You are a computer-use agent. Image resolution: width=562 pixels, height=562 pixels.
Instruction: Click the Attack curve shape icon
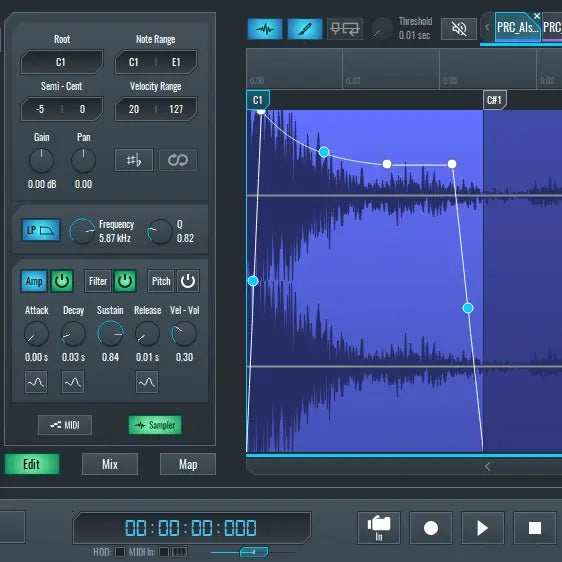point(36,382)
